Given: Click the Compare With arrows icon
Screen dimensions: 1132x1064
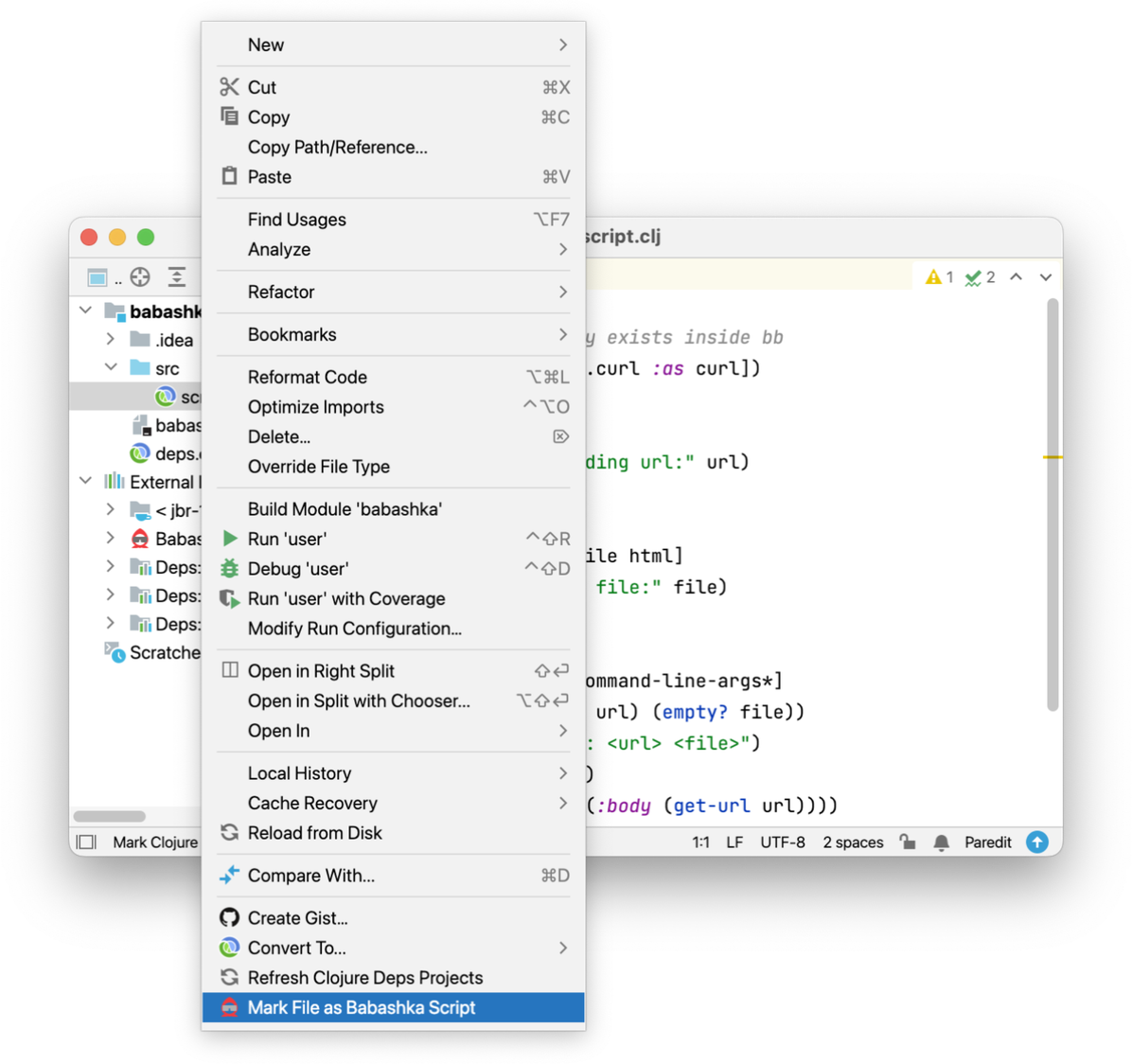Looking at the screenshot, I should point(229,875).
